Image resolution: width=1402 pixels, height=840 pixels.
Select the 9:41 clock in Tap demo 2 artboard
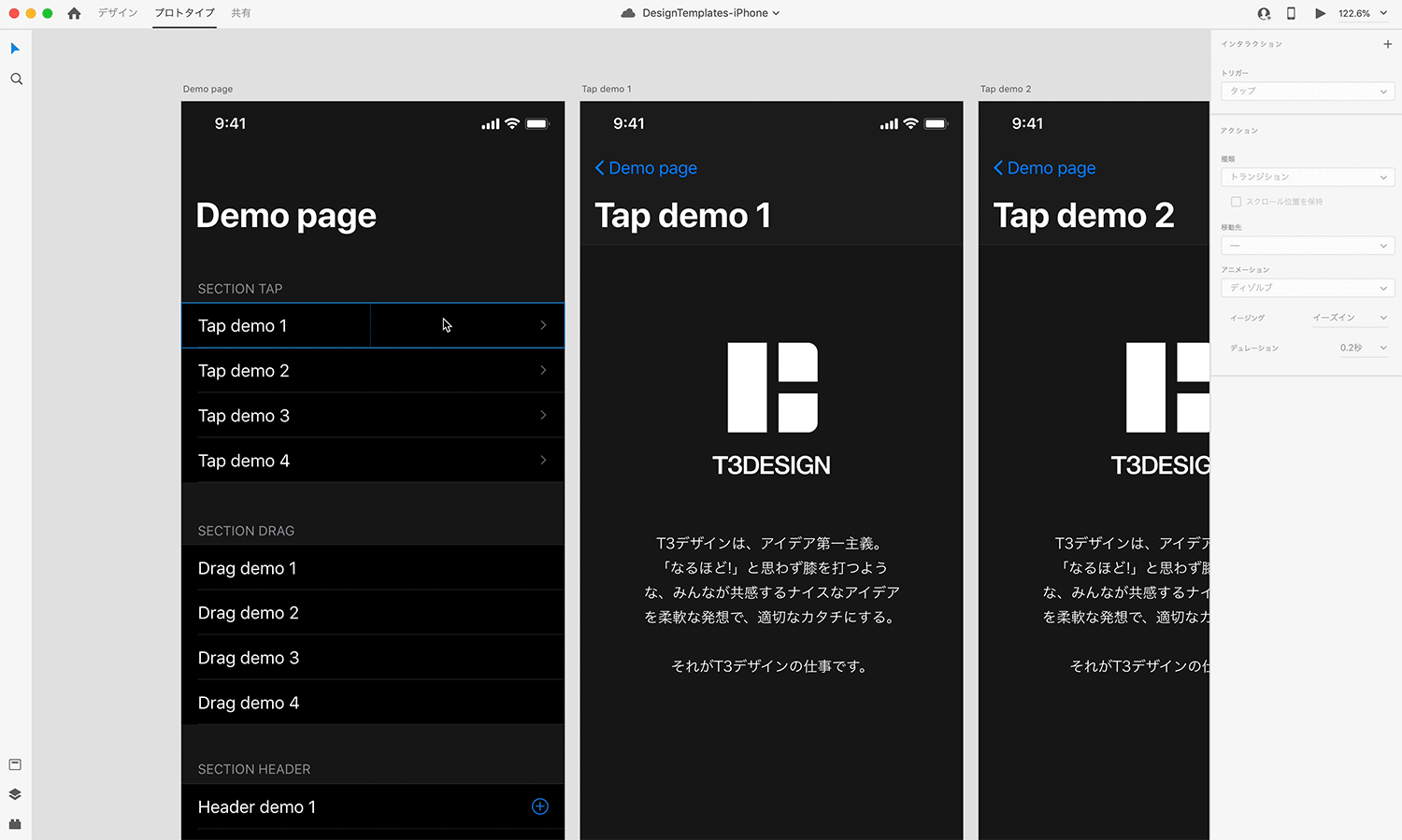tap(1027, 123)
